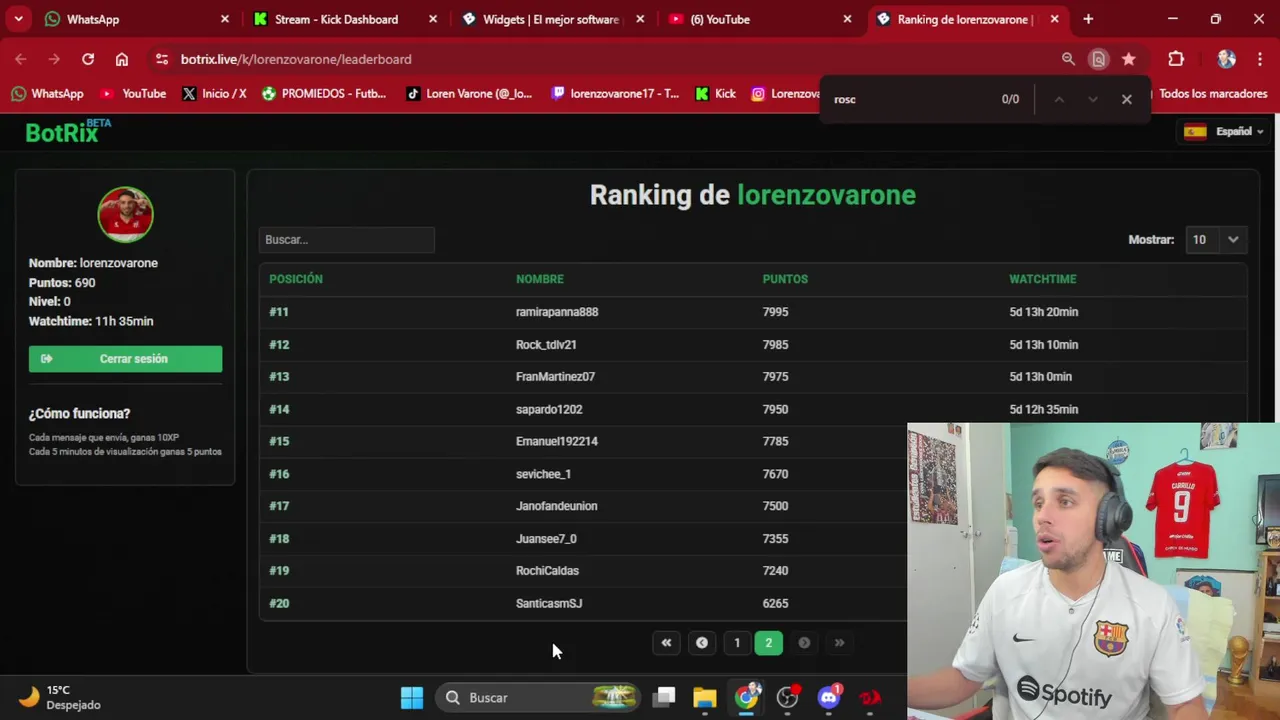Close the YouTube tab
Viewport: 1280px width, 720px height.
[x=848, y=19]
